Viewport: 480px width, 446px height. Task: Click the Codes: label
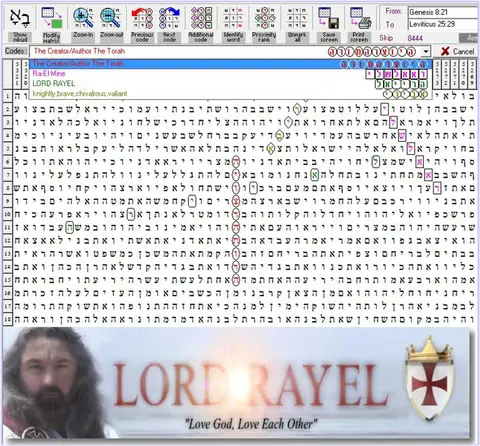[x=16, y=51]
